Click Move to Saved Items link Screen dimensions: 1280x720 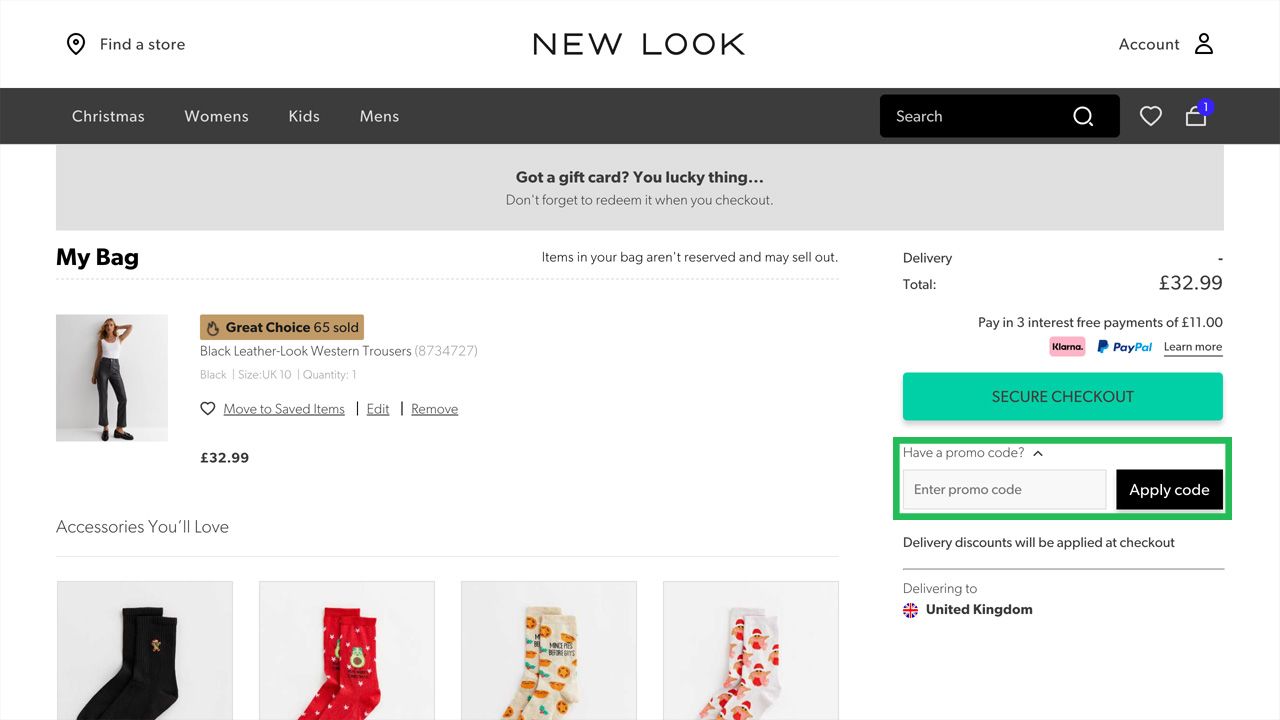point(284,409)
